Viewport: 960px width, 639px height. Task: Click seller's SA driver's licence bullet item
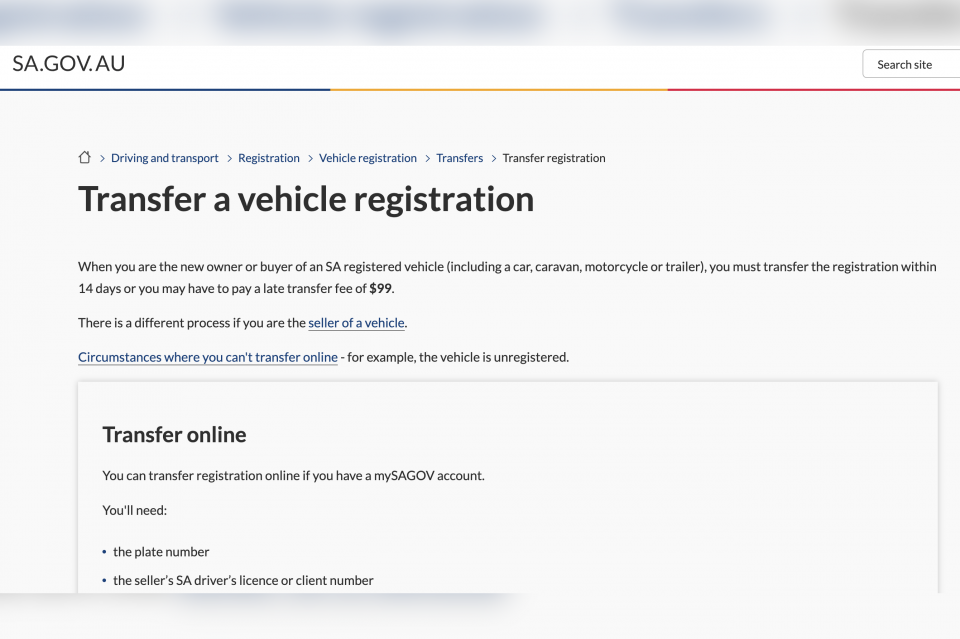pyautogui.click(x=243, y=580)
